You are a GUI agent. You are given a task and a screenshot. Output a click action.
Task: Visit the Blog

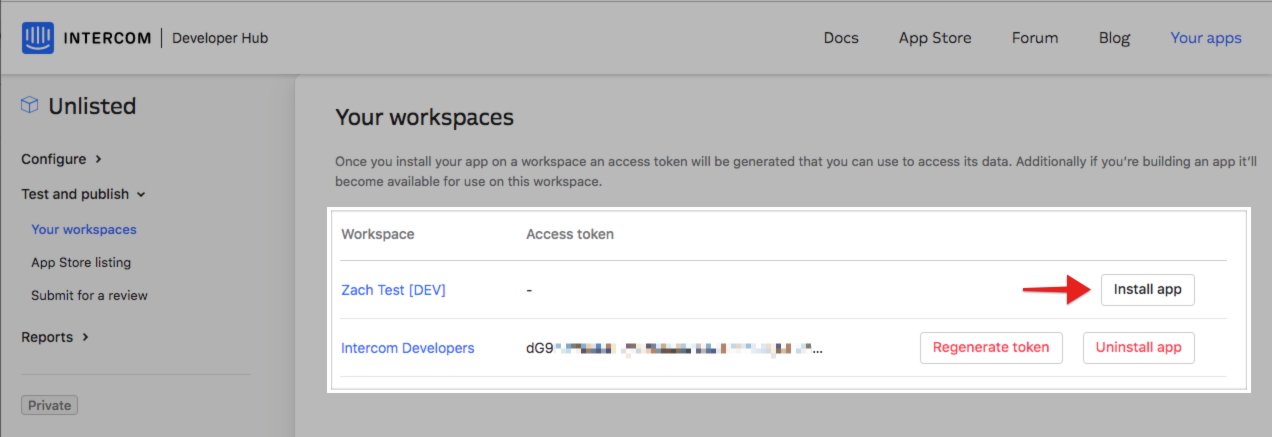pyautogui.click(x=1114, y=38)
